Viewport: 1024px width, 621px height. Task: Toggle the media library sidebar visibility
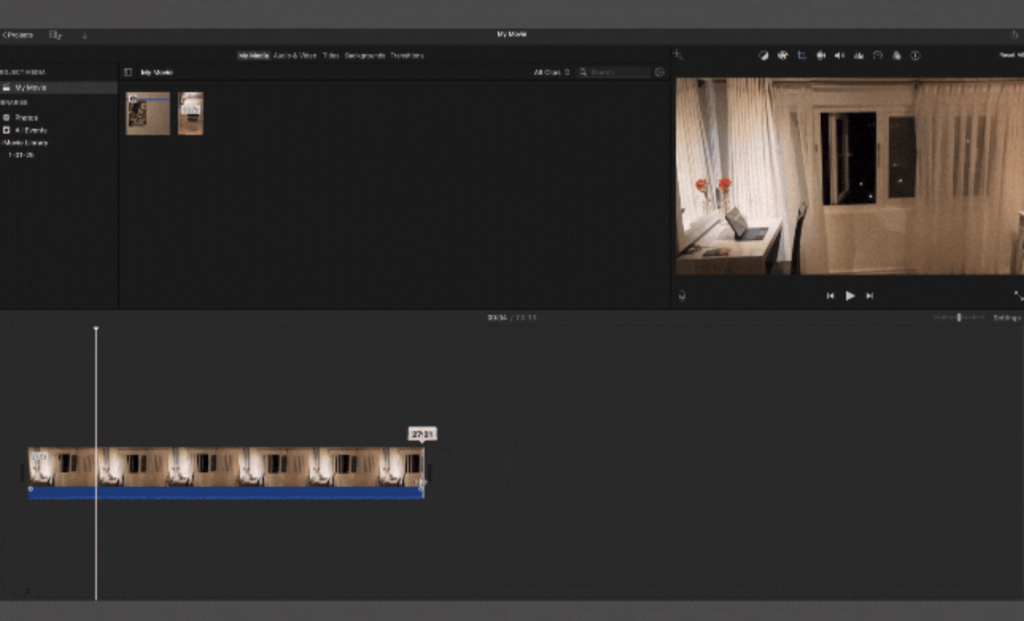(x=127, y=72)
